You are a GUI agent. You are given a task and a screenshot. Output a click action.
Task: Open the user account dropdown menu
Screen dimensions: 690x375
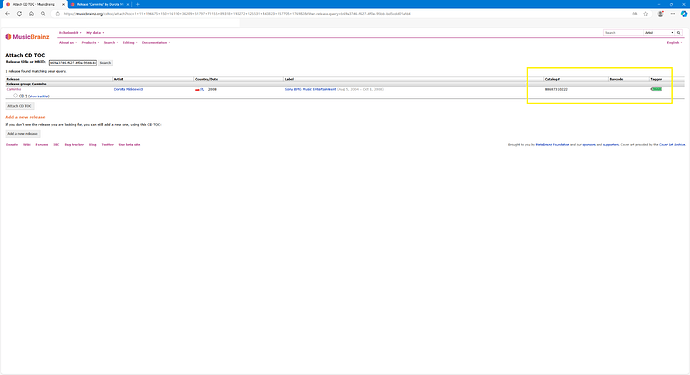click(70, 33)
